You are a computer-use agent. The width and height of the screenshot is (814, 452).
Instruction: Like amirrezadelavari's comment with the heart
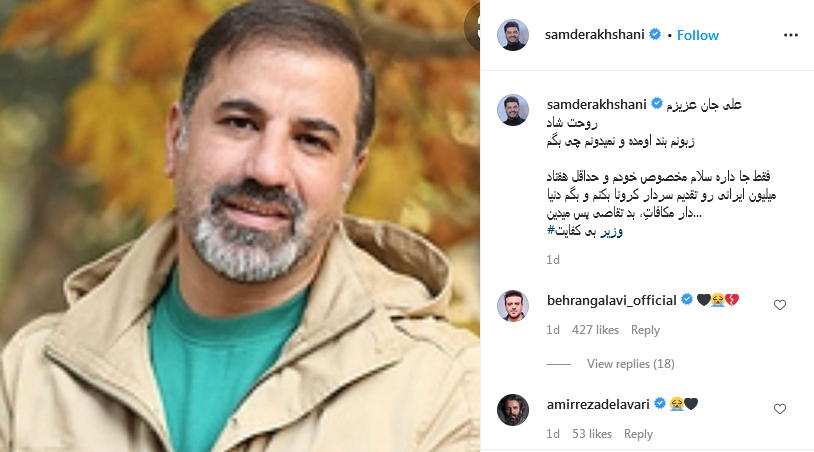[x=780, y=409]
